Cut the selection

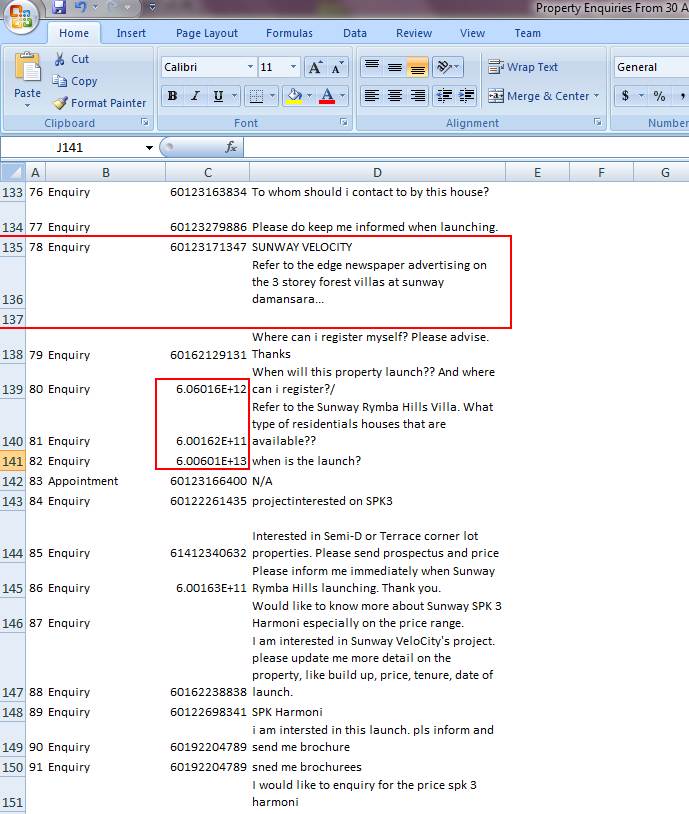(x=71, y=59)
